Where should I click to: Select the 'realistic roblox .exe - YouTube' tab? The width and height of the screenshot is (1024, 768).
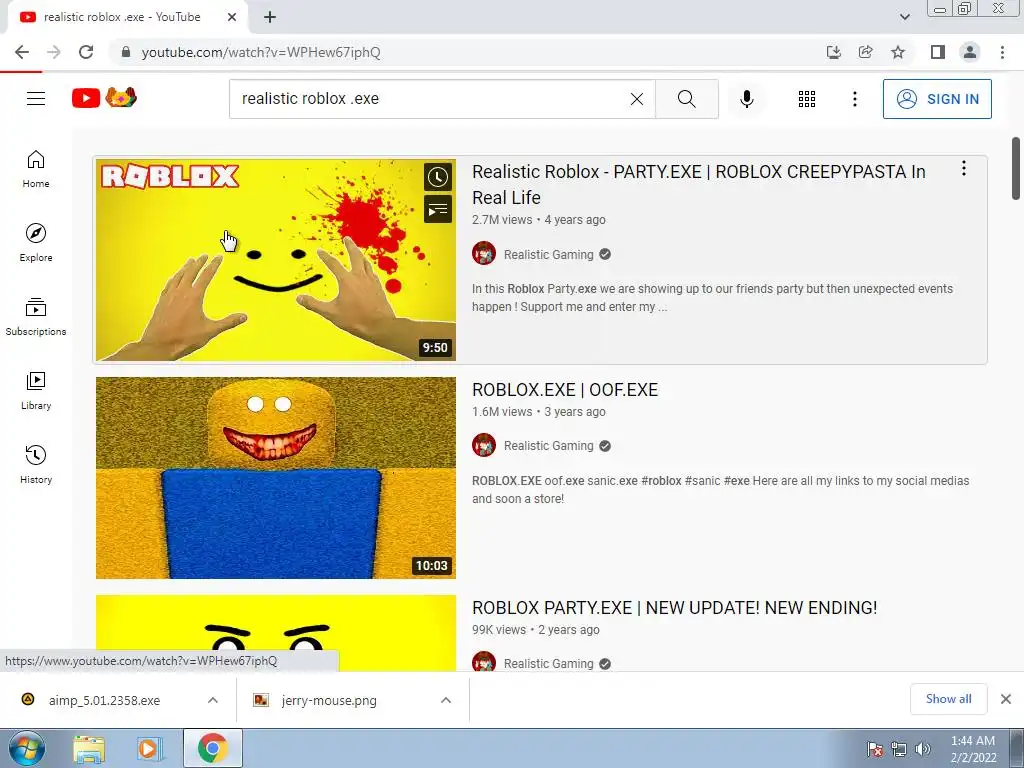122,17
